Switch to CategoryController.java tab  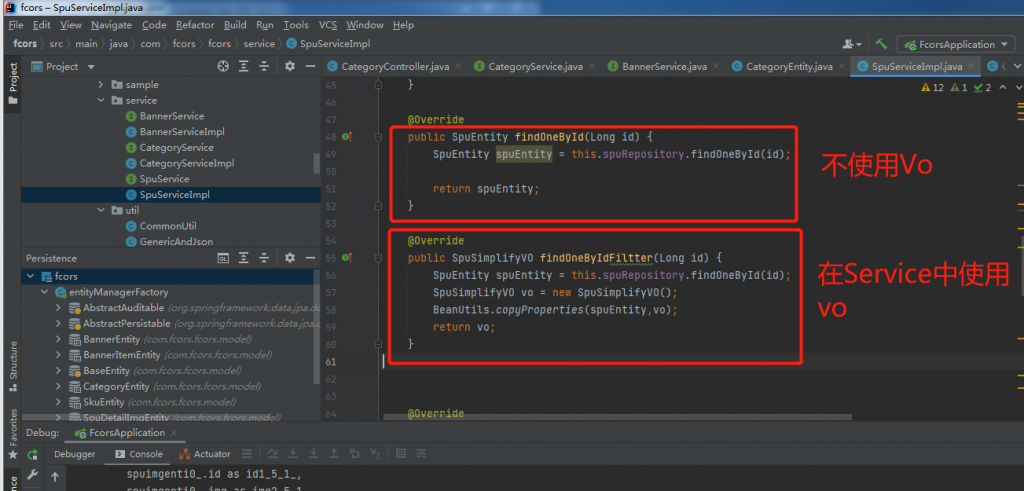pos(388,67)
